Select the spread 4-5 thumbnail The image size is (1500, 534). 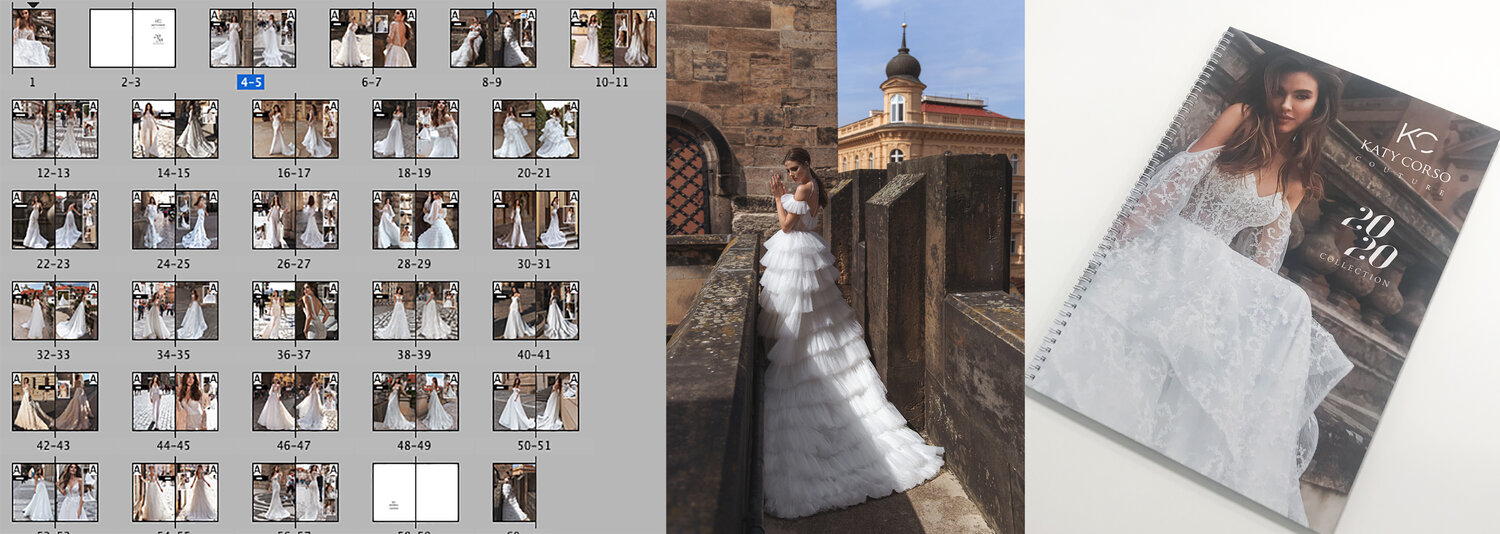[x=253, y=39]
